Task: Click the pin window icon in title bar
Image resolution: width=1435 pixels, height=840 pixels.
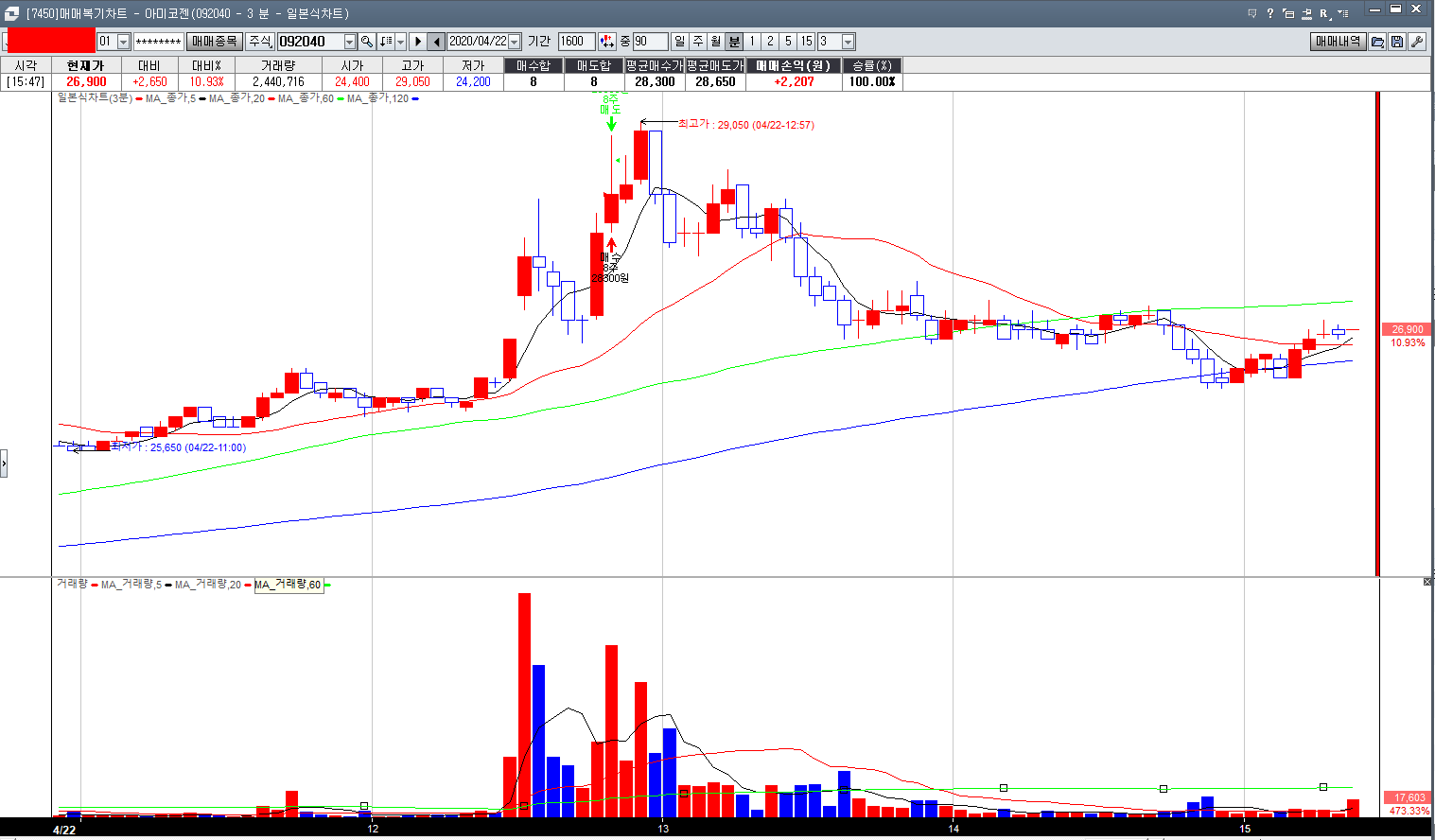Action: point(1306,13)
